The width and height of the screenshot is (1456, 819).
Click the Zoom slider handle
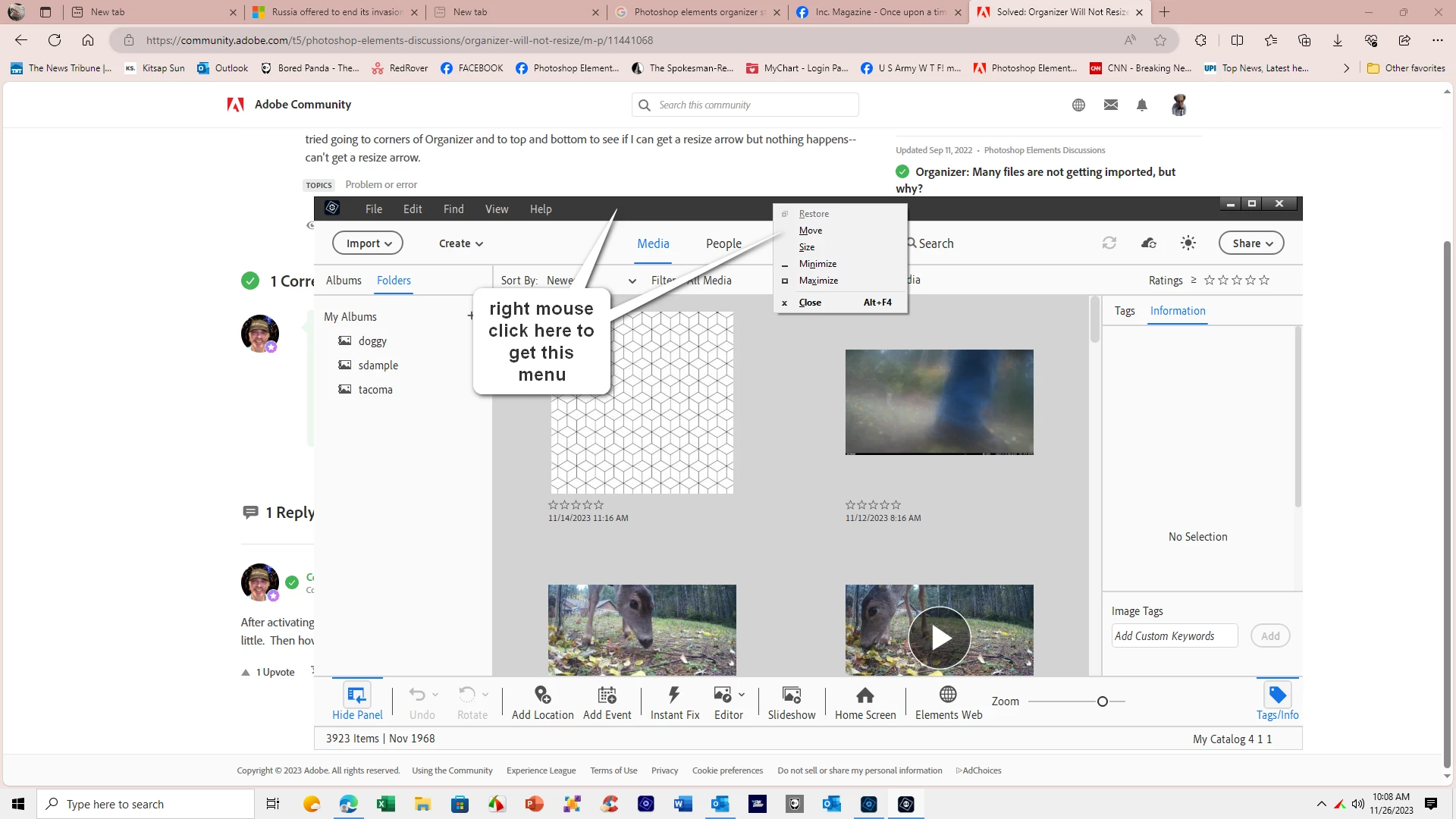(1103, 701)
